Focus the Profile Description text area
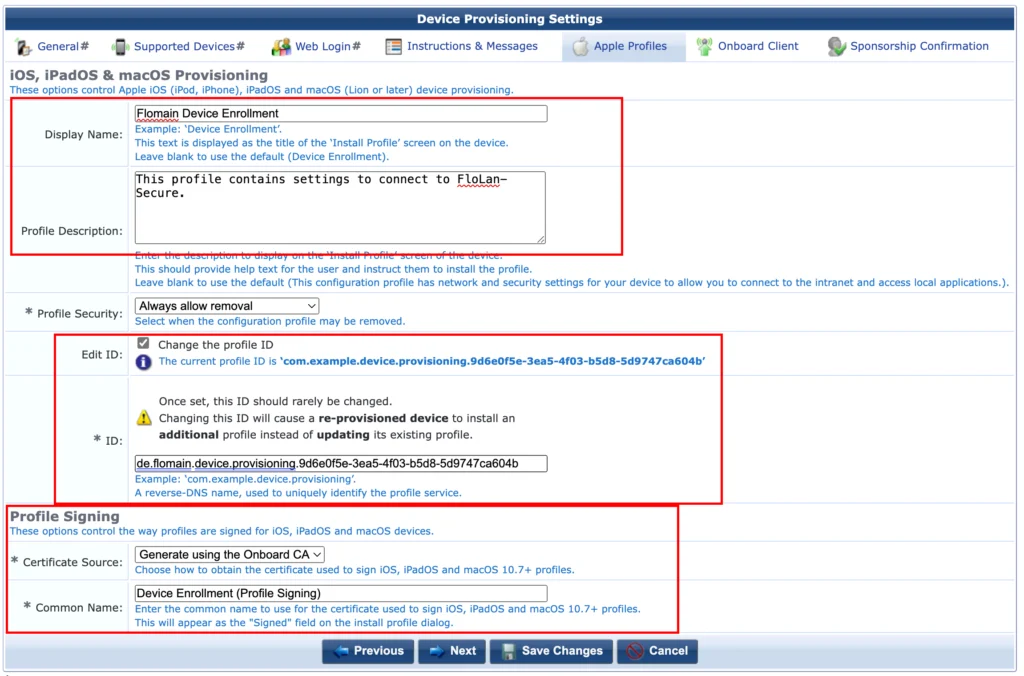Screen dimensions: 1024x676 (340, 207)
